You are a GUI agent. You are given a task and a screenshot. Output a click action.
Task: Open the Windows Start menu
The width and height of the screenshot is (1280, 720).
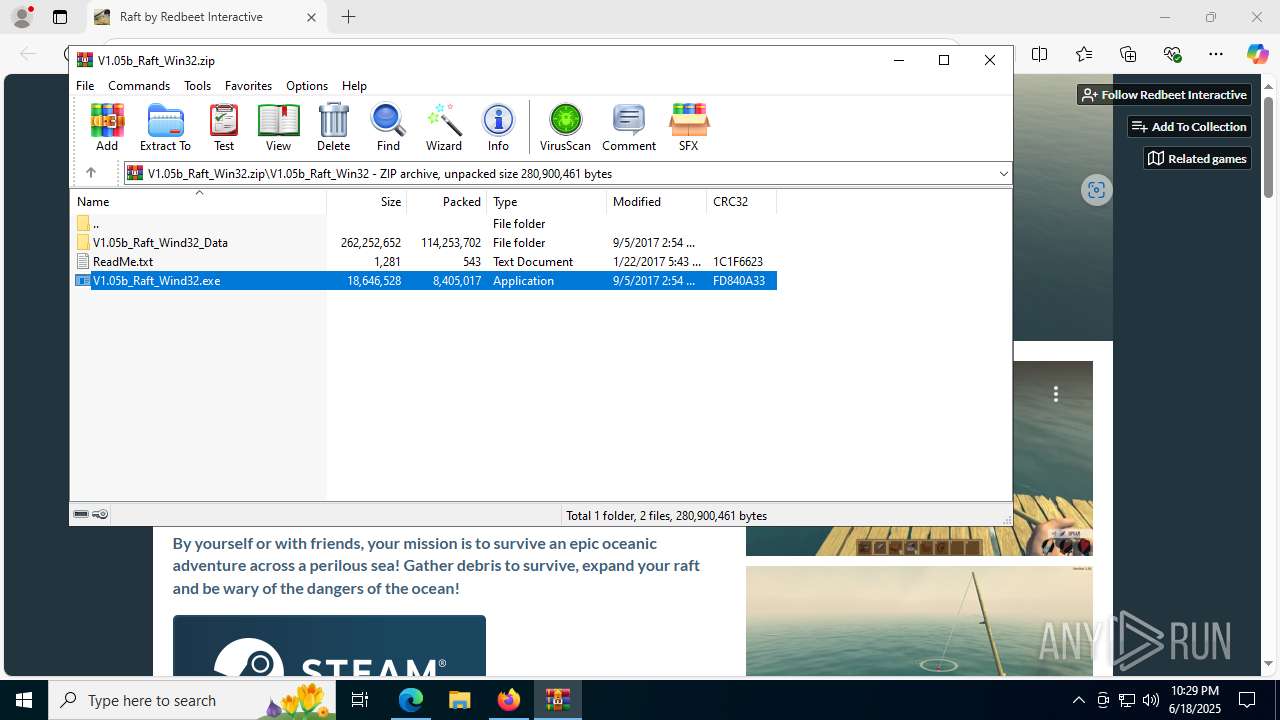pyautogui.click(x=24, y=700)
